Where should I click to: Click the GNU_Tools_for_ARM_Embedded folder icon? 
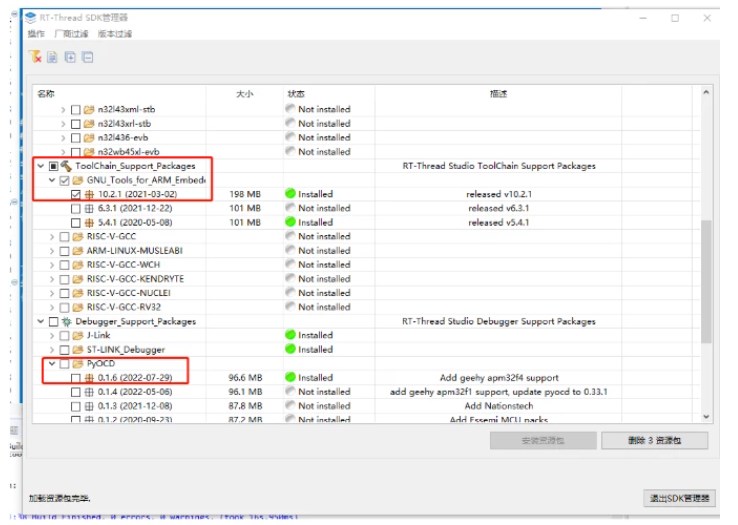[x=78, y=180]
